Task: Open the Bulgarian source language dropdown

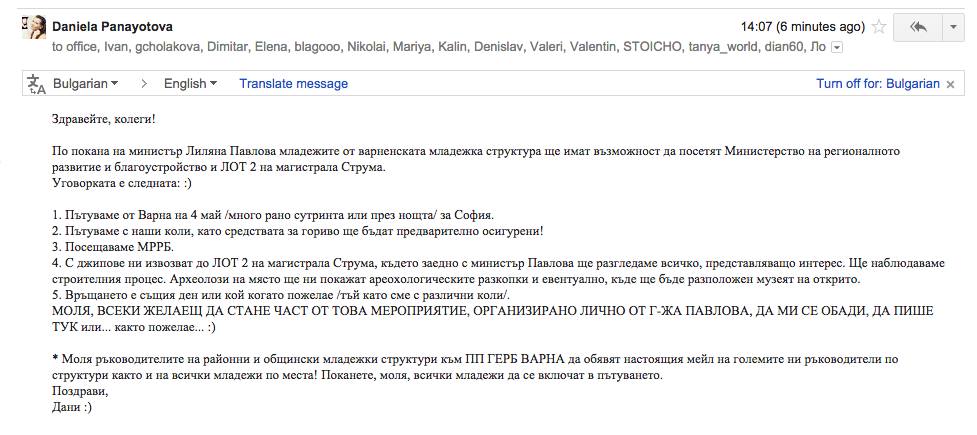Action: (x=85, y=84)
